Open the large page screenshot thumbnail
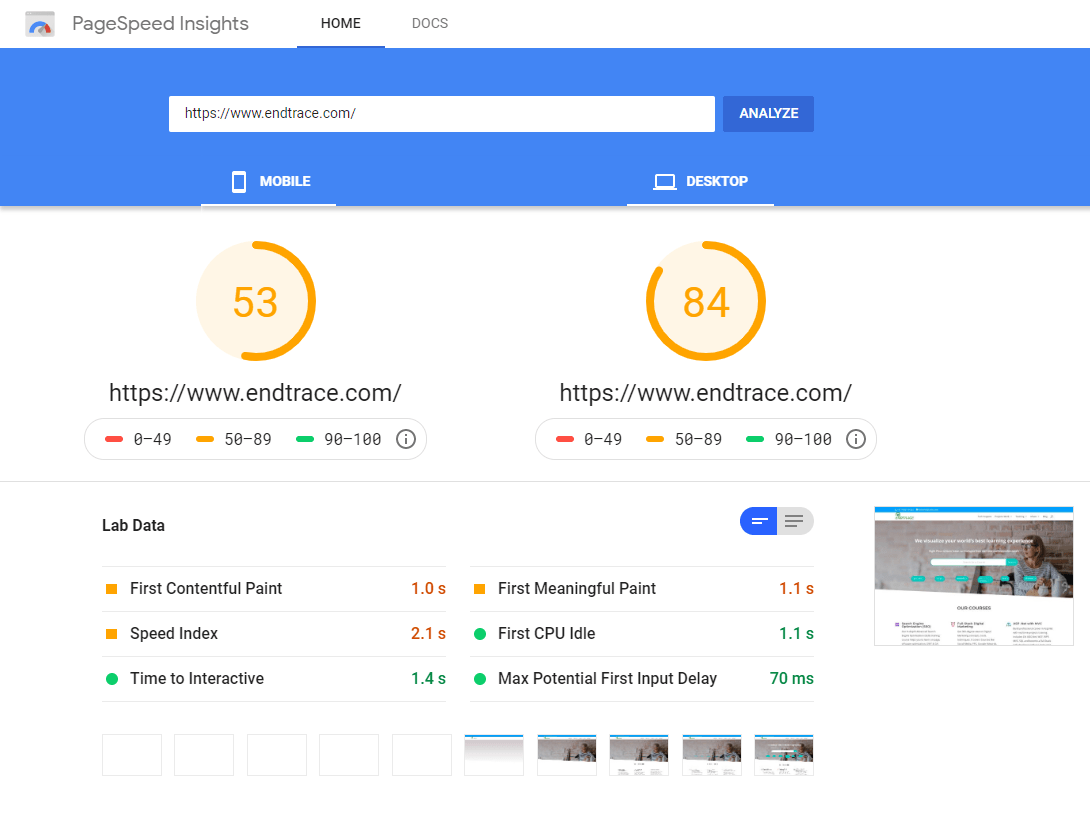 click(x=973, y=576)
